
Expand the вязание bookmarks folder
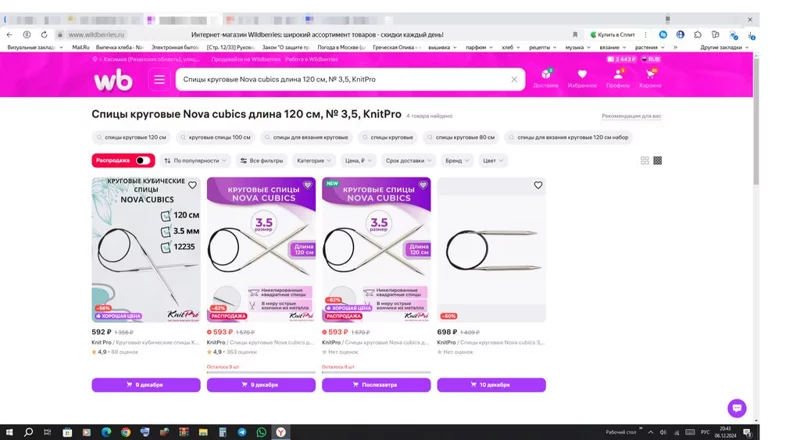point(613,47)
